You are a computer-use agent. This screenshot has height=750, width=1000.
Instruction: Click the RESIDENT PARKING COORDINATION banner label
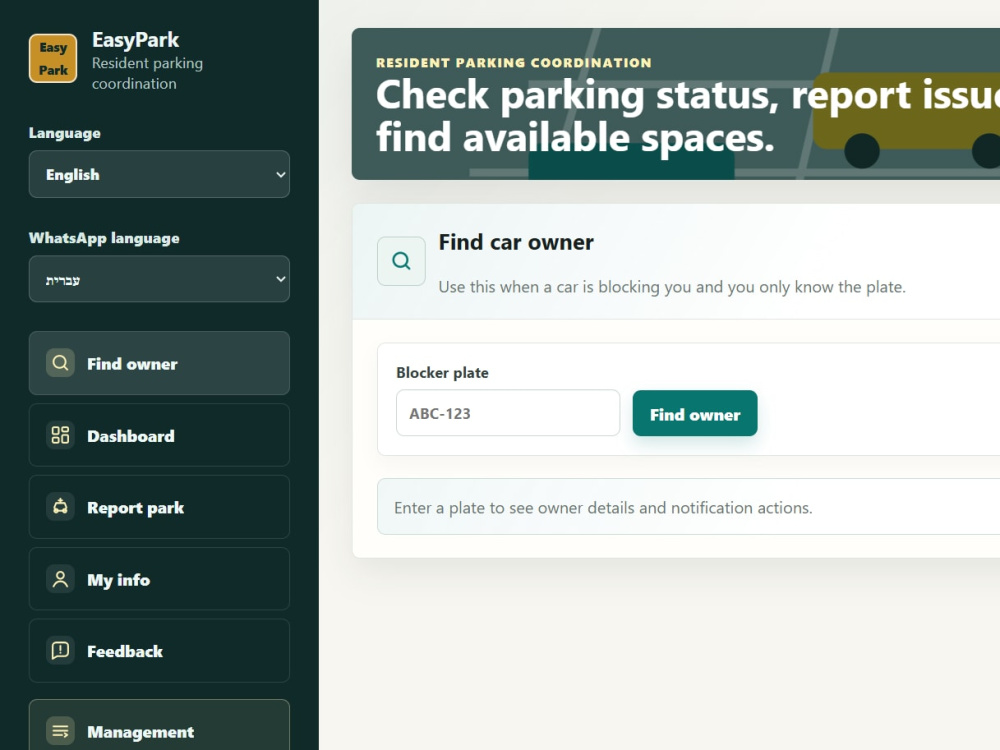(x=514, y=62)
